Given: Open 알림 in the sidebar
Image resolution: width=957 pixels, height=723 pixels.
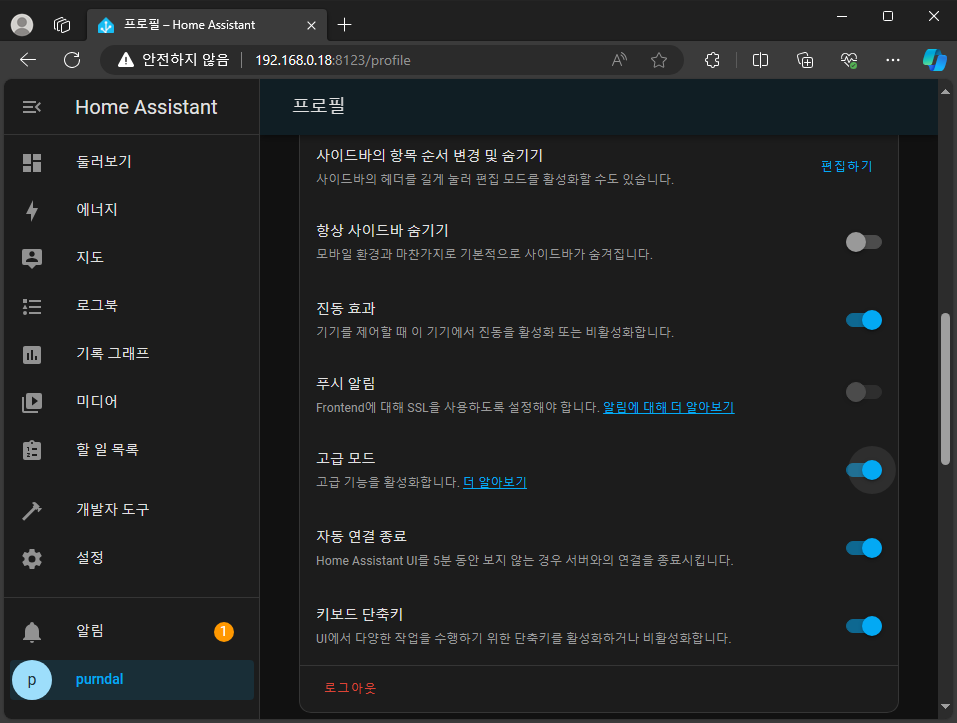Looking at the screenshot, I should pos(131,631).
